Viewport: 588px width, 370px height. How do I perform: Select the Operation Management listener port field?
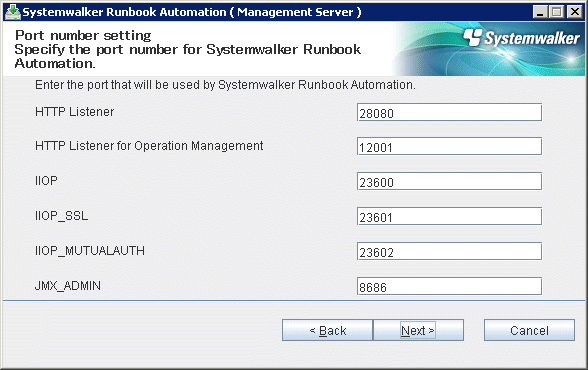click(449, 147)
